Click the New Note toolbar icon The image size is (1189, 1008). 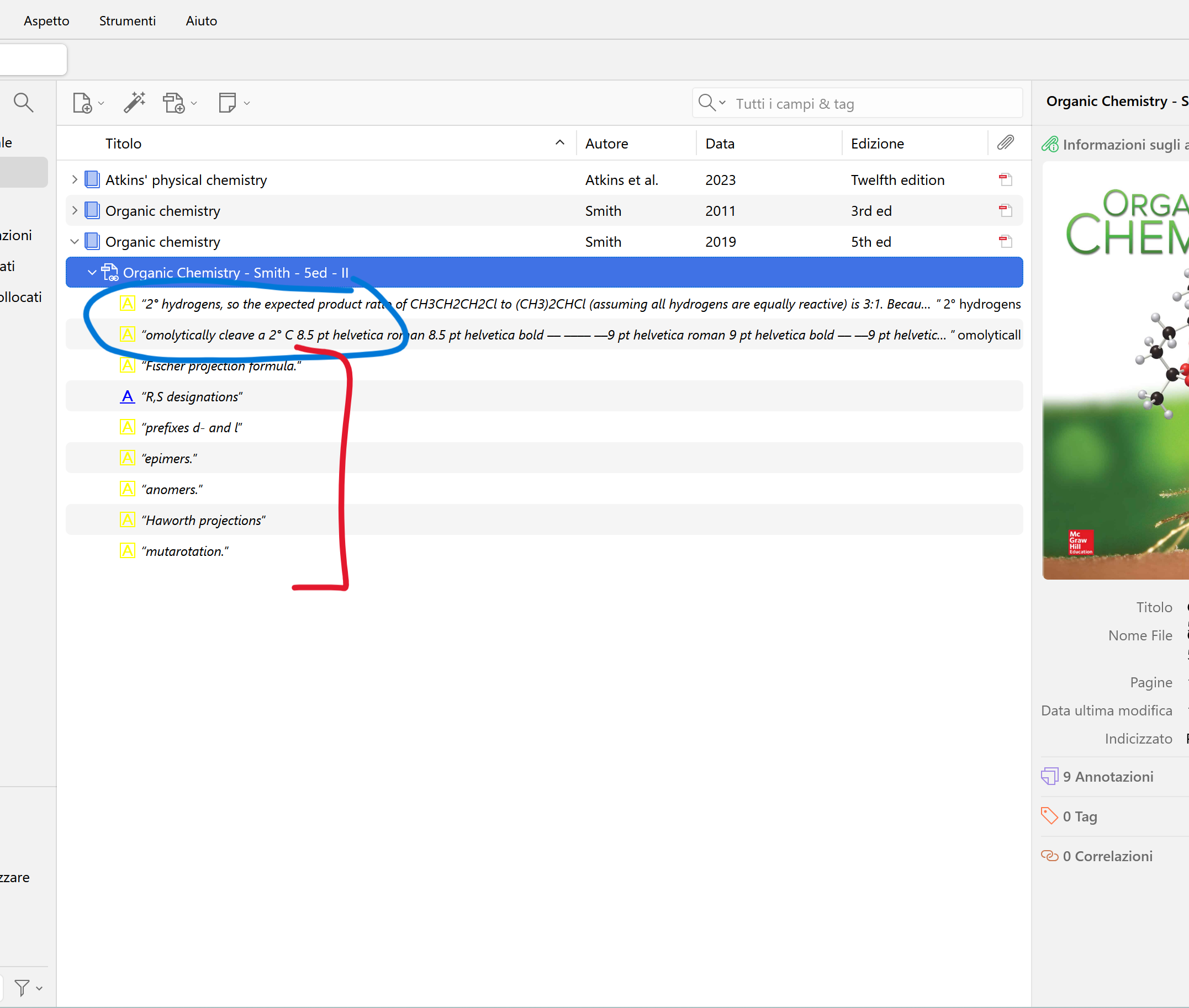click(228, 103)
